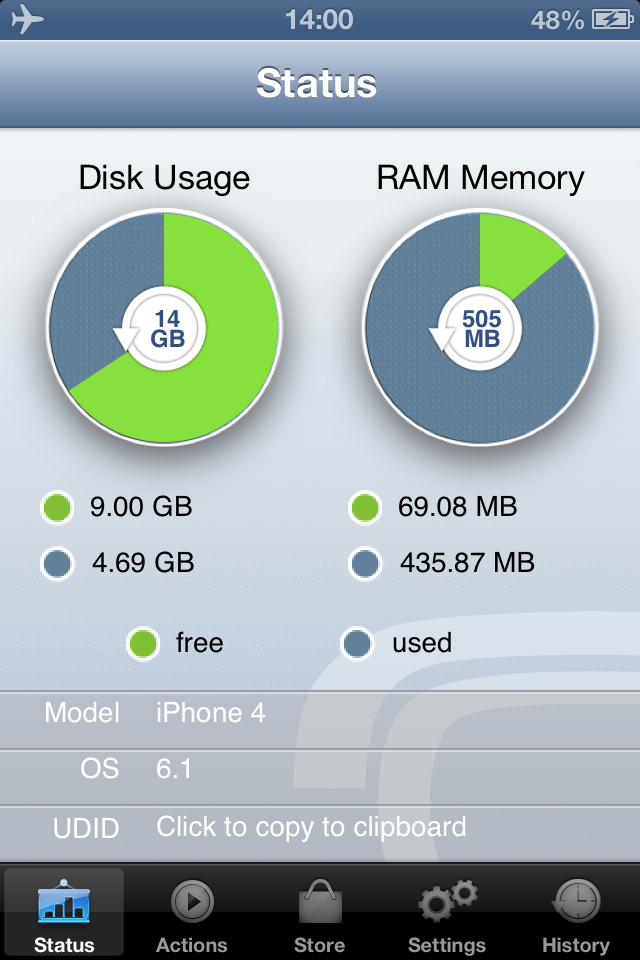Tap the 14:00 clock in status bar
This screenshot has width=640, height=960.
tap(319, 19)
